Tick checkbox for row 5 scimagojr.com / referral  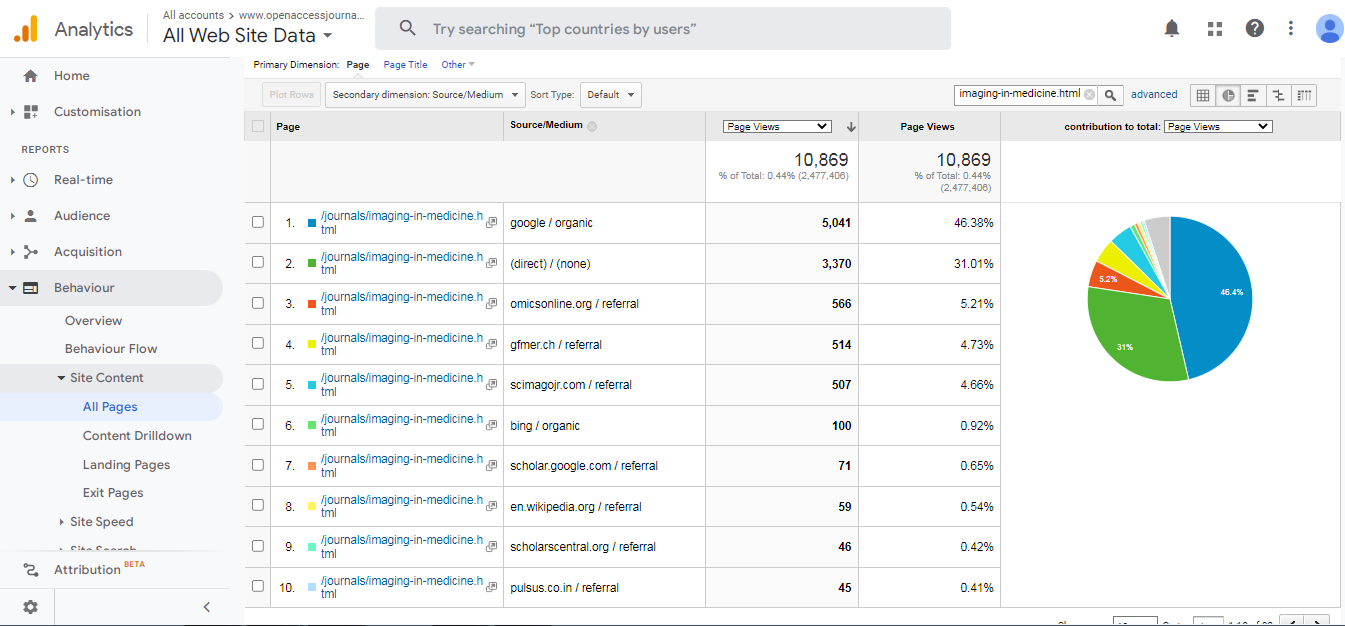pyautogui.click(x=258, y=384)
